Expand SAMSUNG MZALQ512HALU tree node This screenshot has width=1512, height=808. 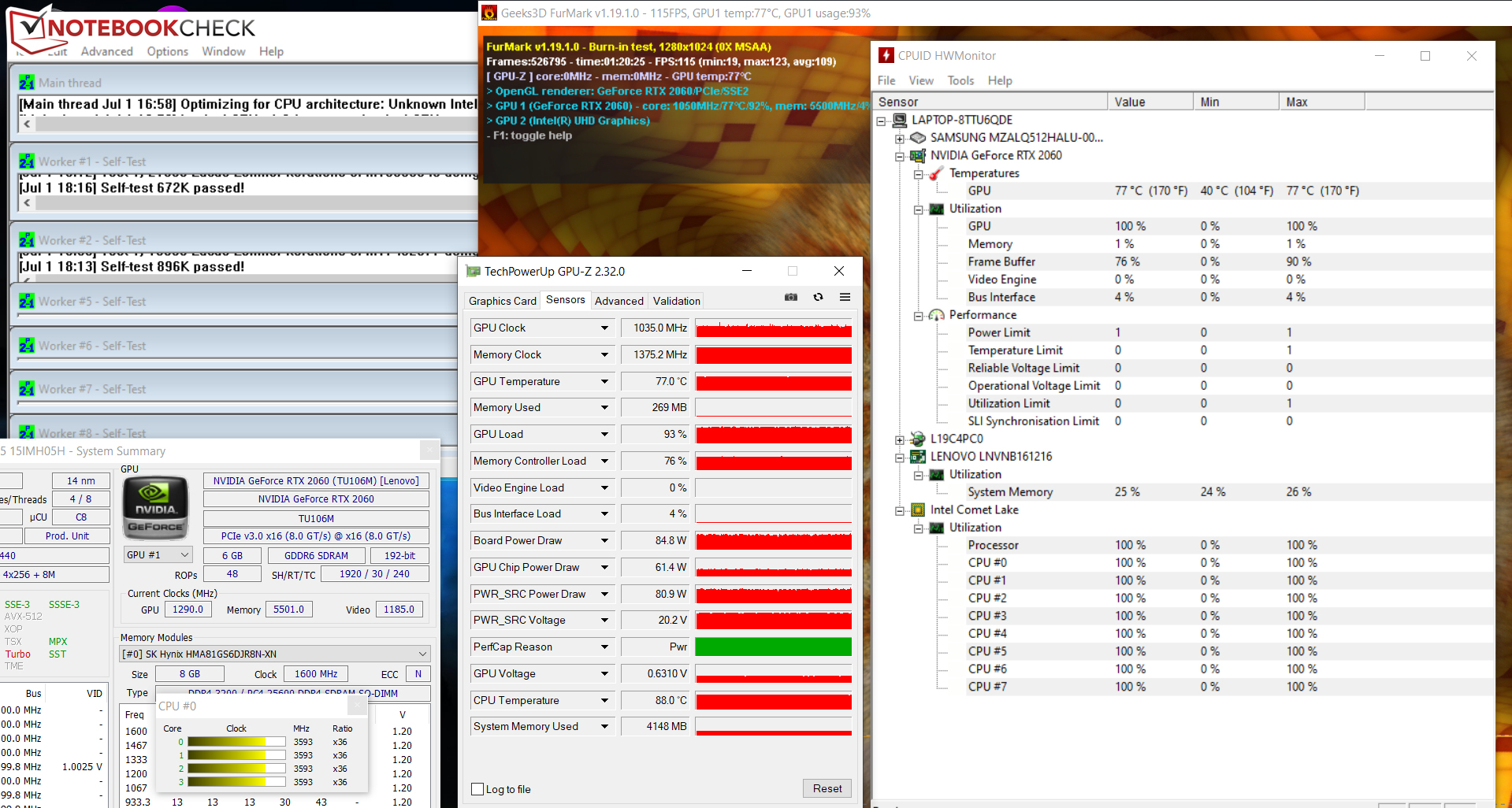click(900, 138)
